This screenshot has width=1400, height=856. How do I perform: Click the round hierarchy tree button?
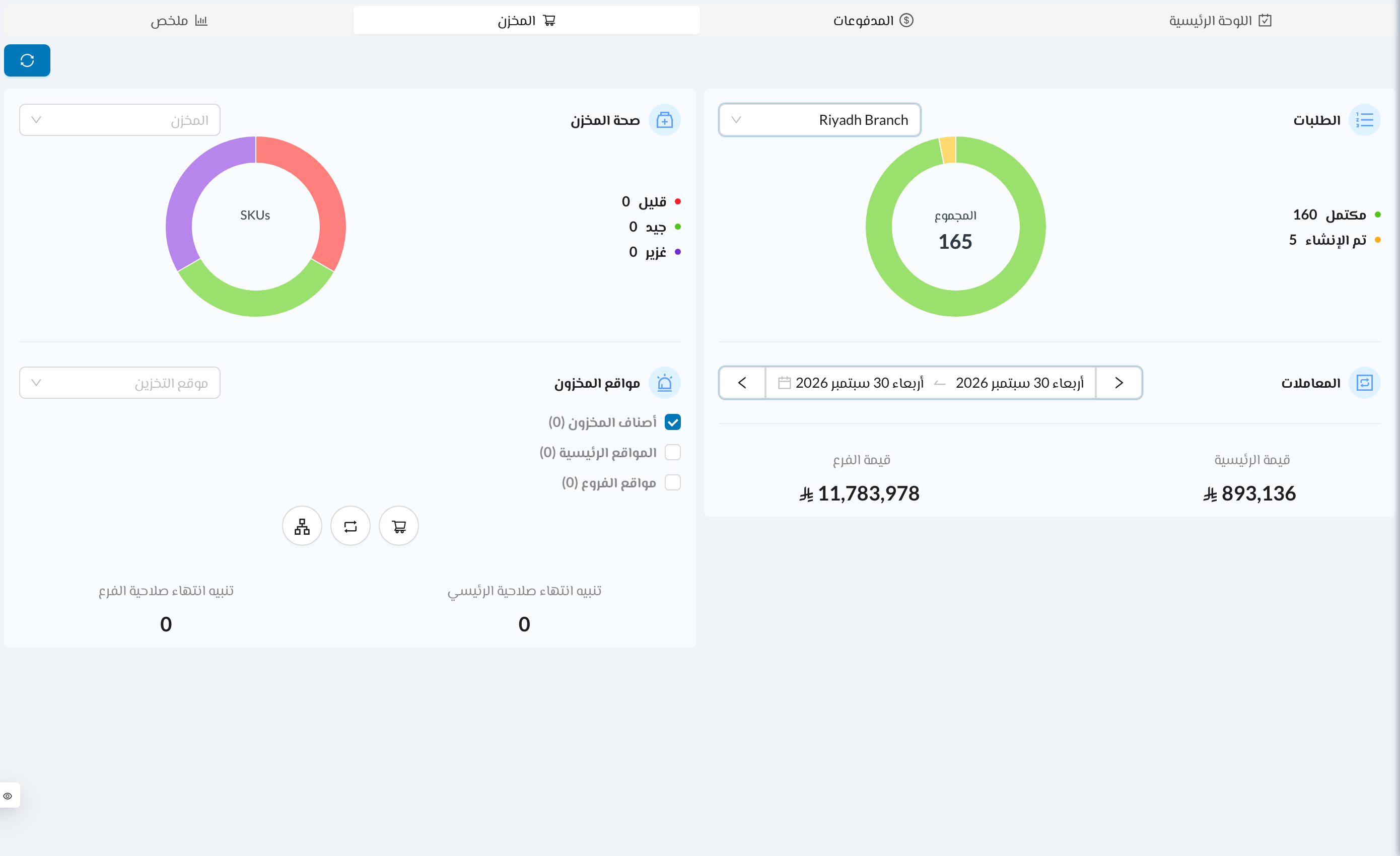click(302, 526)
